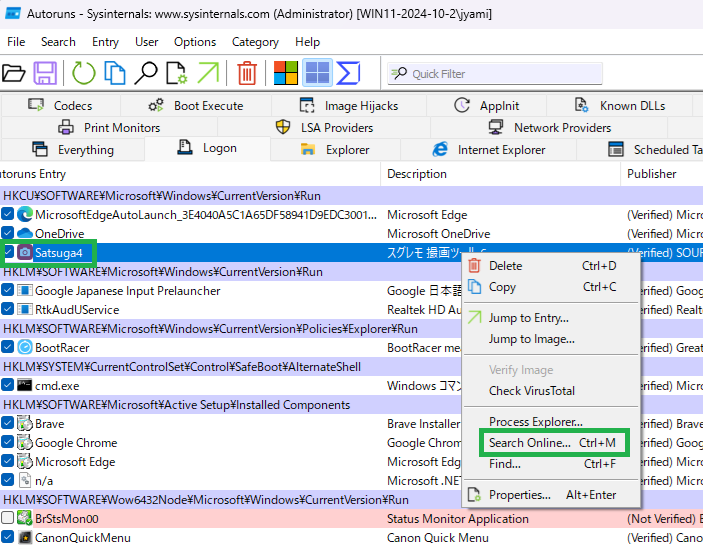Enable the BrStsMon00 checkbox
Image resolution: width=703 pixels, height=549 pixels.
7,518
